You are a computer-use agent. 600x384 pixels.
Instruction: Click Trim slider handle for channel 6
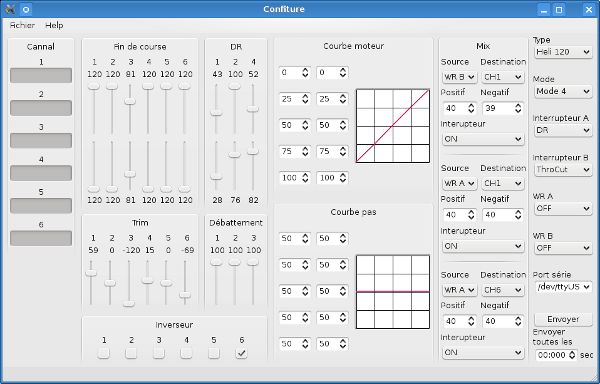(x=185, y=295)
